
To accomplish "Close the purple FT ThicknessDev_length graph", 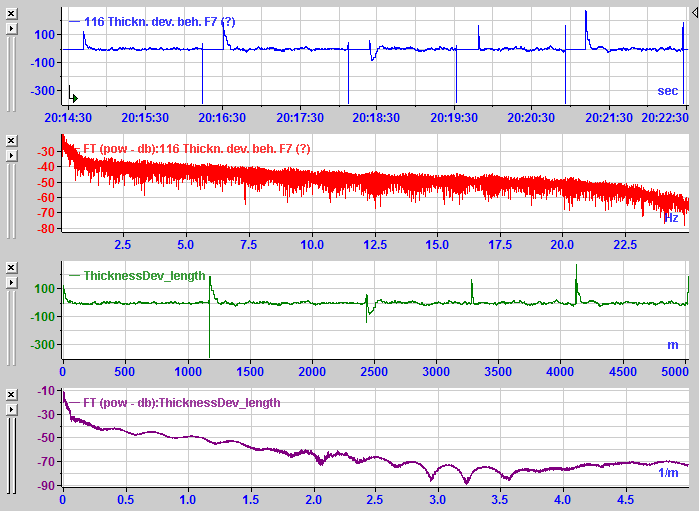I will coord(11,395).
